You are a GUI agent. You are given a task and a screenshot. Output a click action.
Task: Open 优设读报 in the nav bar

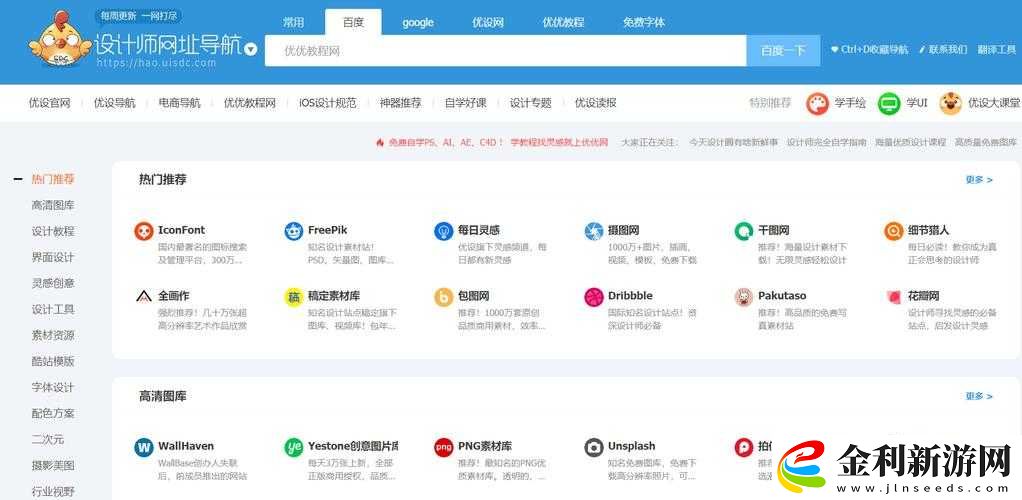pyautogui.click(x=596, y=103)
